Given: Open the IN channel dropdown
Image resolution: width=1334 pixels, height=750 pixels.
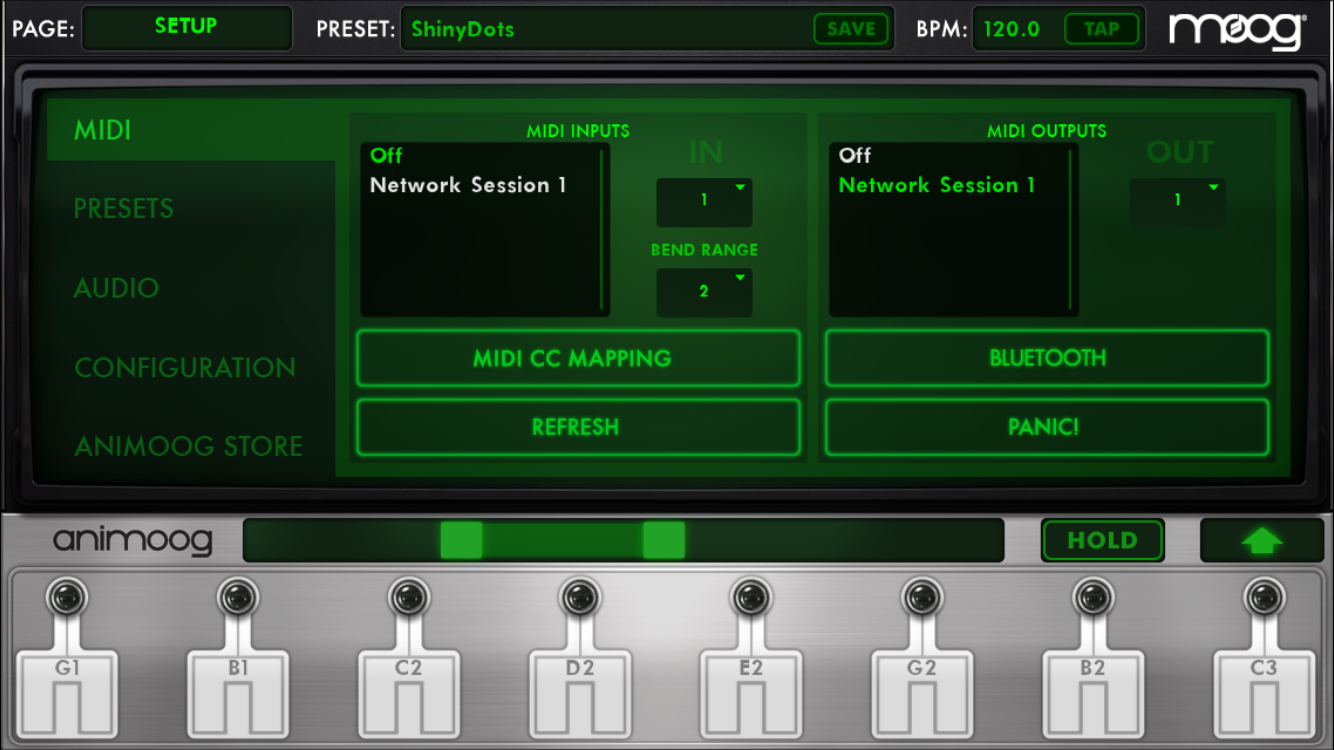Looking at the screenshot, I should click(x=704, y=202).
